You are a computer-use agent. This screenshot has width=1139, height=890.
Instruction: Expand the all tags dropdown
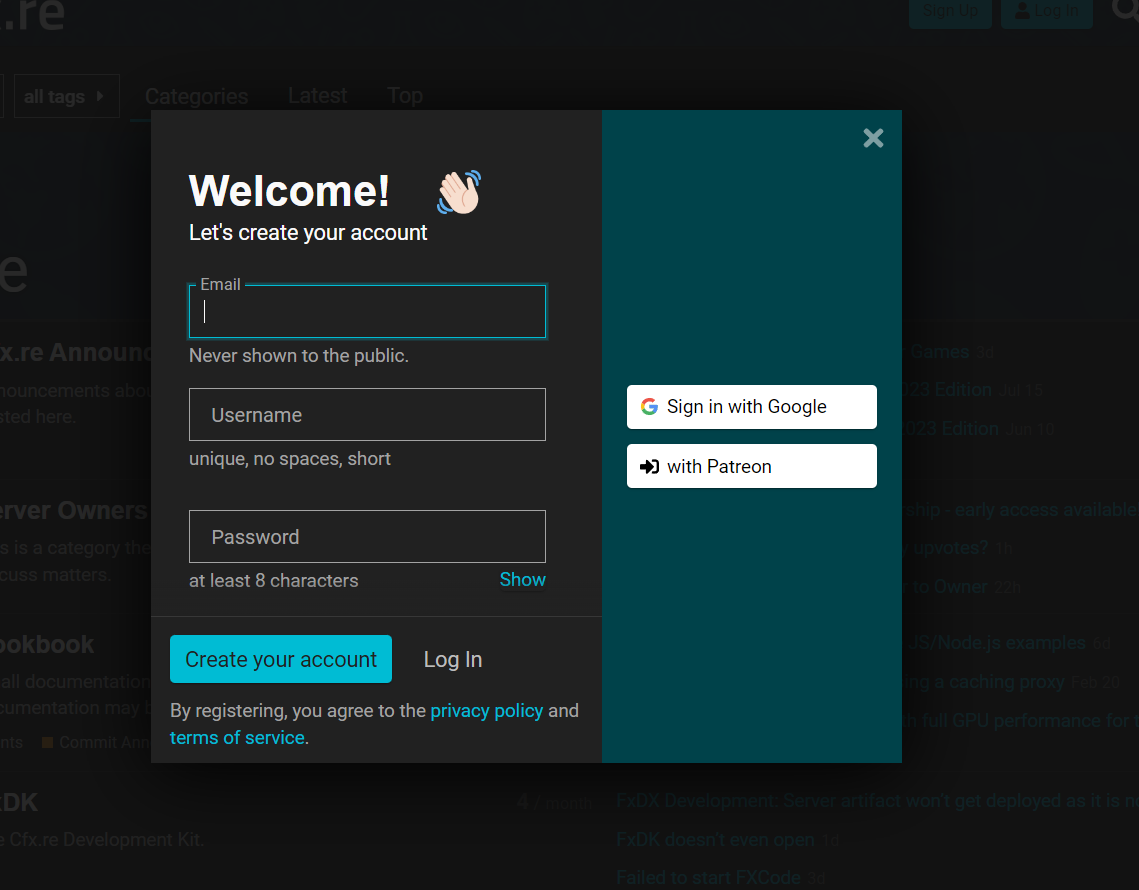tap(66, 97)
